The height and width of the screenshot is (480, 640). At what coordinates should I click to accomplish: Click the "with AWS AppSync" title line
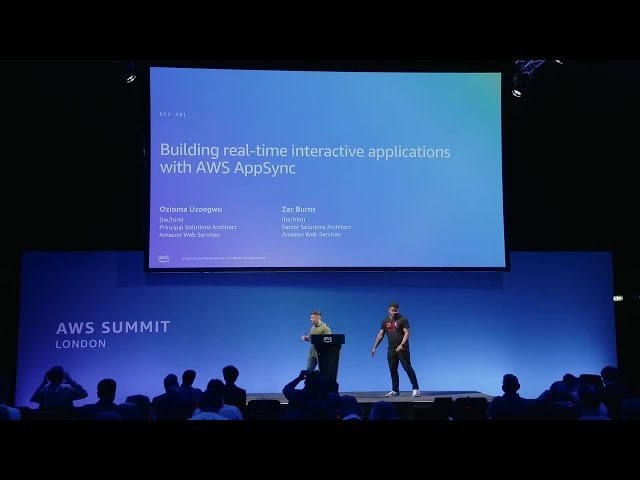tap(227, 168)
